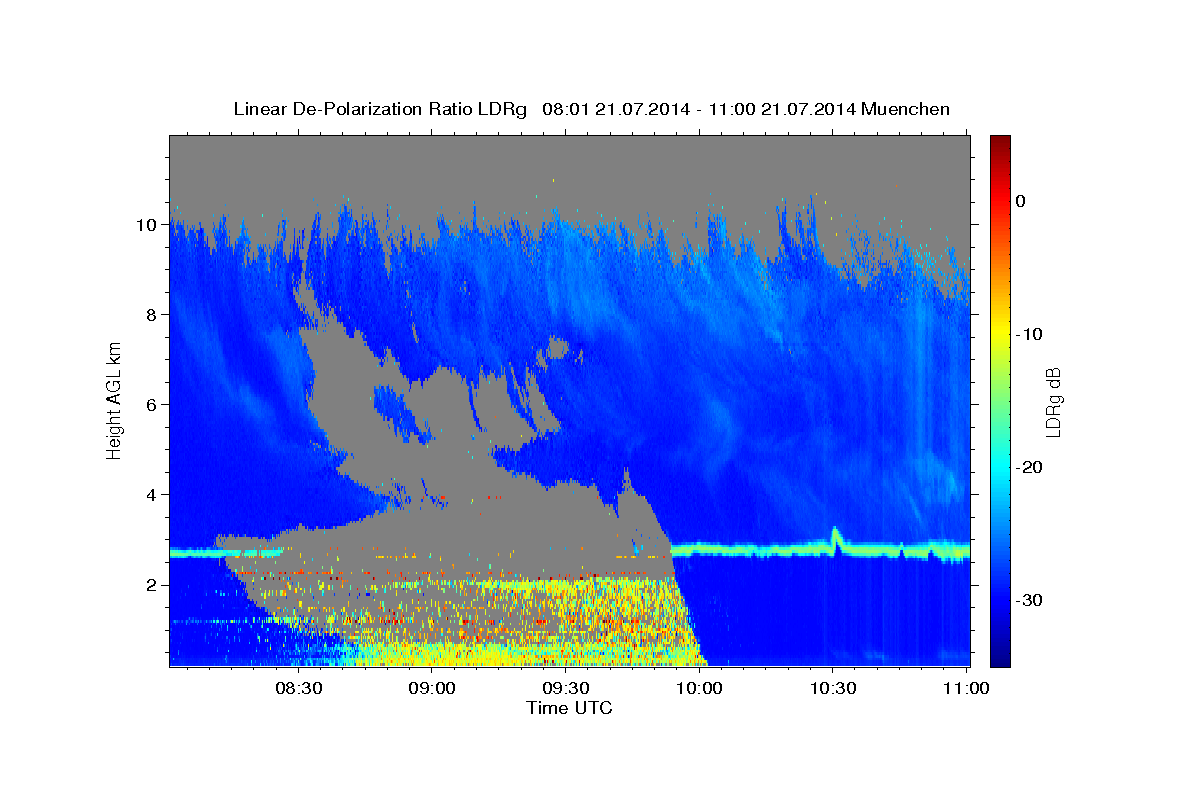The width and height of the screenshot is (1200, 800).
Task: Click the 'Time UTC' axis title
Action: pos(569,708)
